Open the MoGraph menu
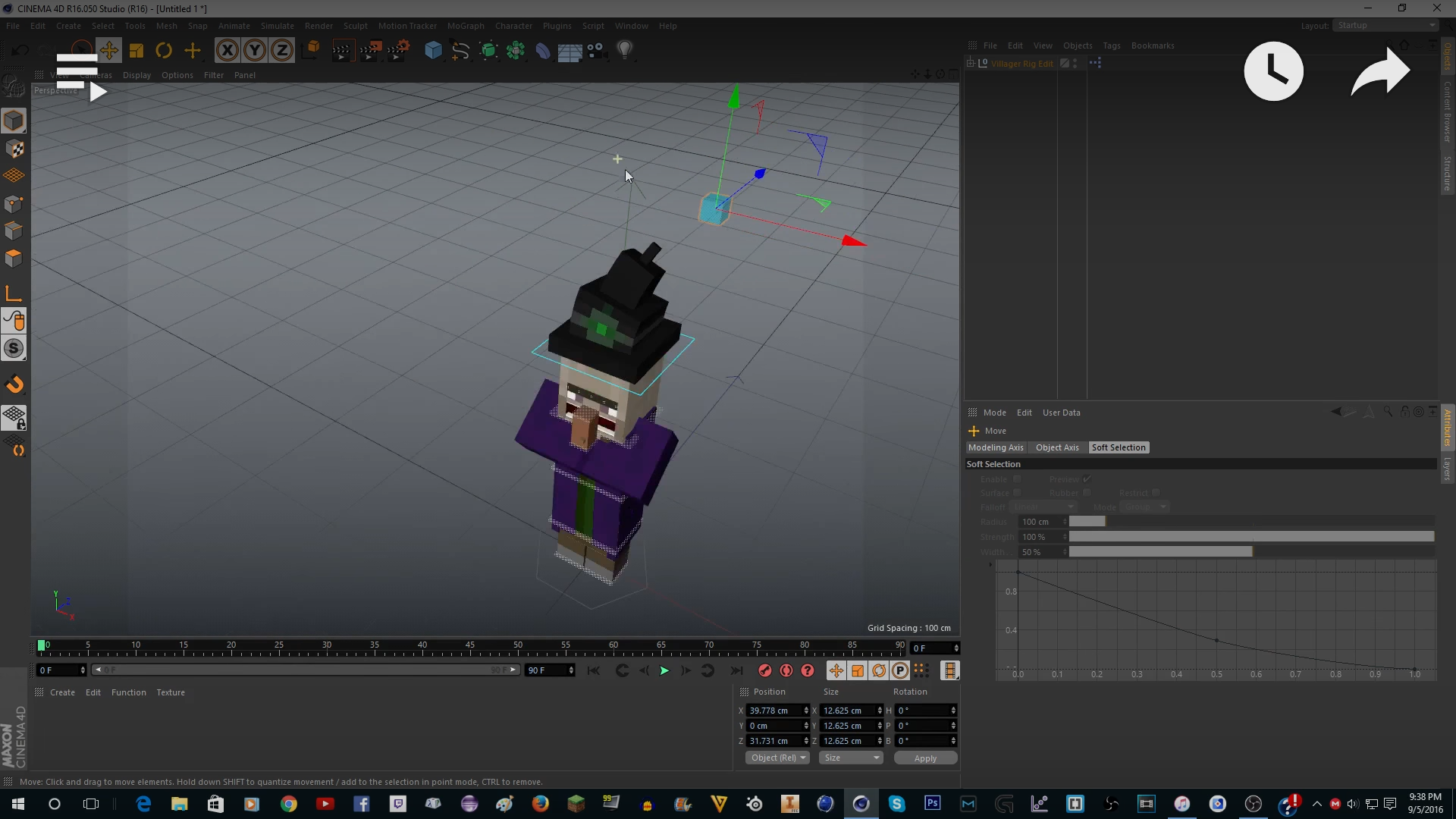This screenshot has height=819, width=1456. tap(465, 25)
